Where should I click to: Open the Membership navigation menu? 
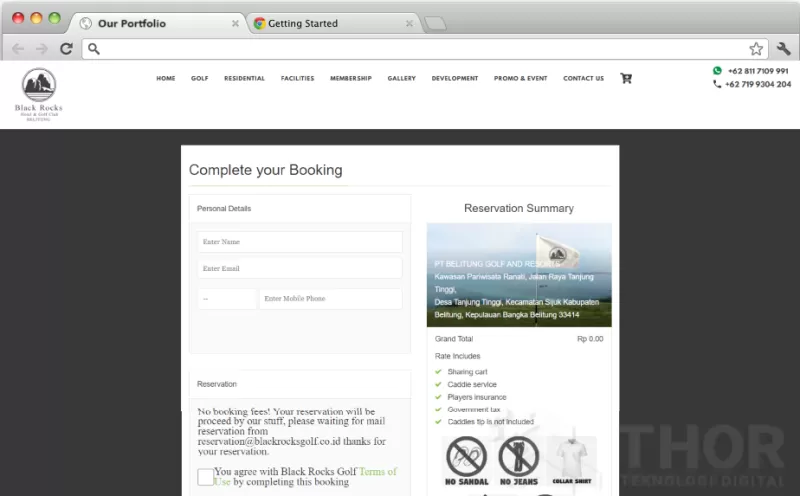coord(351,78)
